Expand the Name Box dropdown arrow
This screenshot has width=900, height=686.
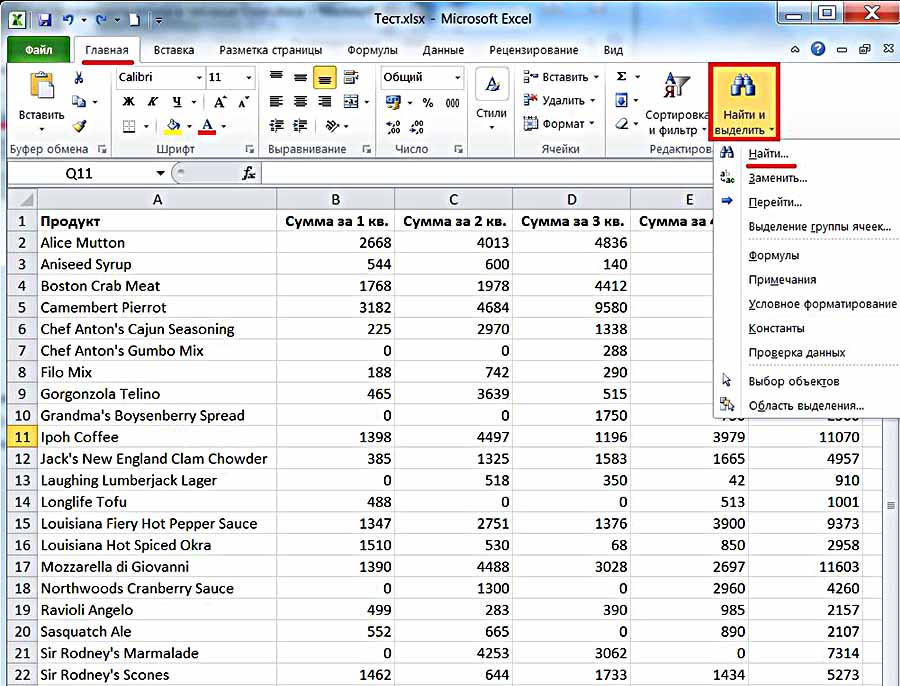160,173
